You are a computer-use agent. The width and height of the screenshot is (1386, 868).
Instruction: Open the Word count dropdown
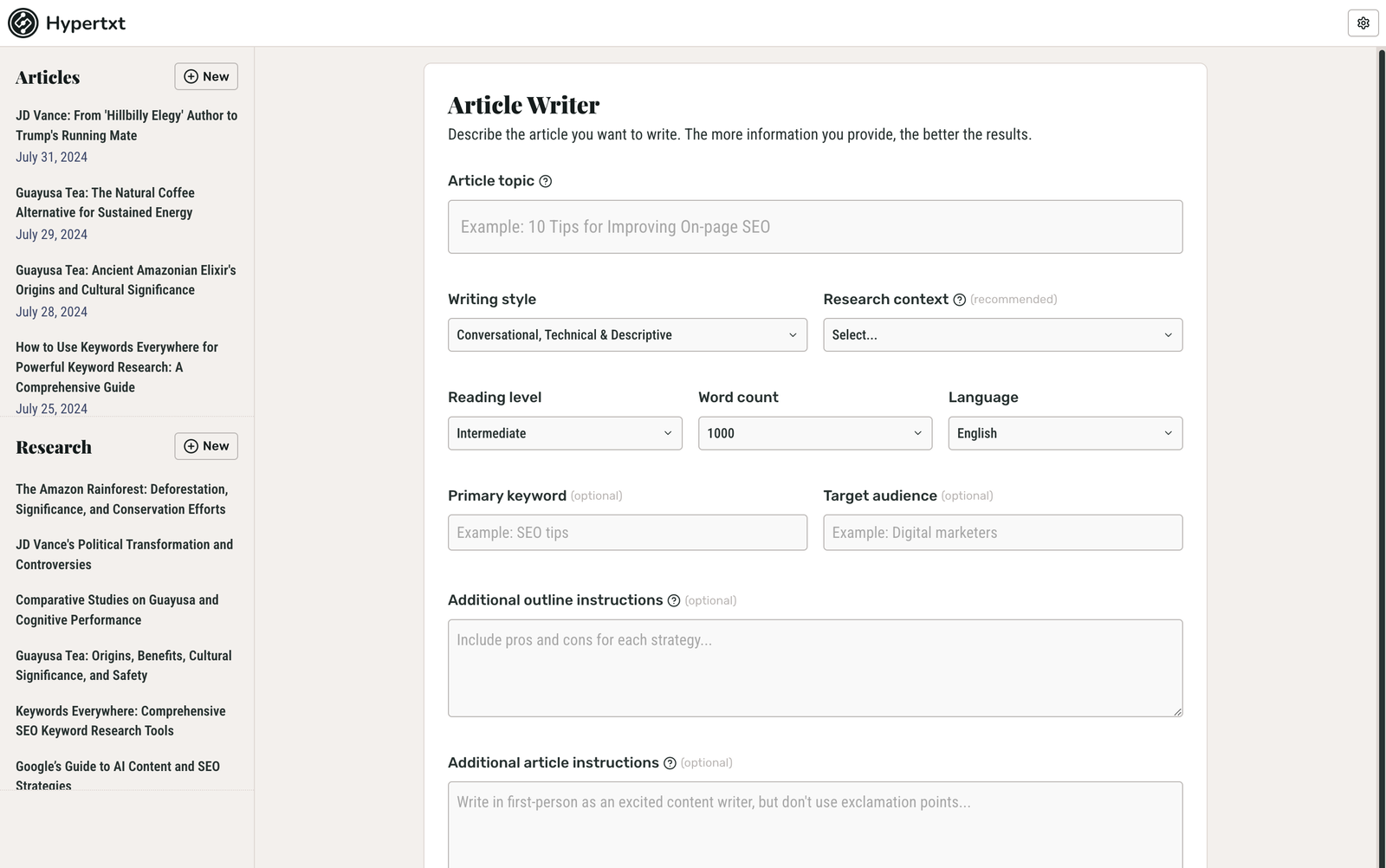pos(815,433)
